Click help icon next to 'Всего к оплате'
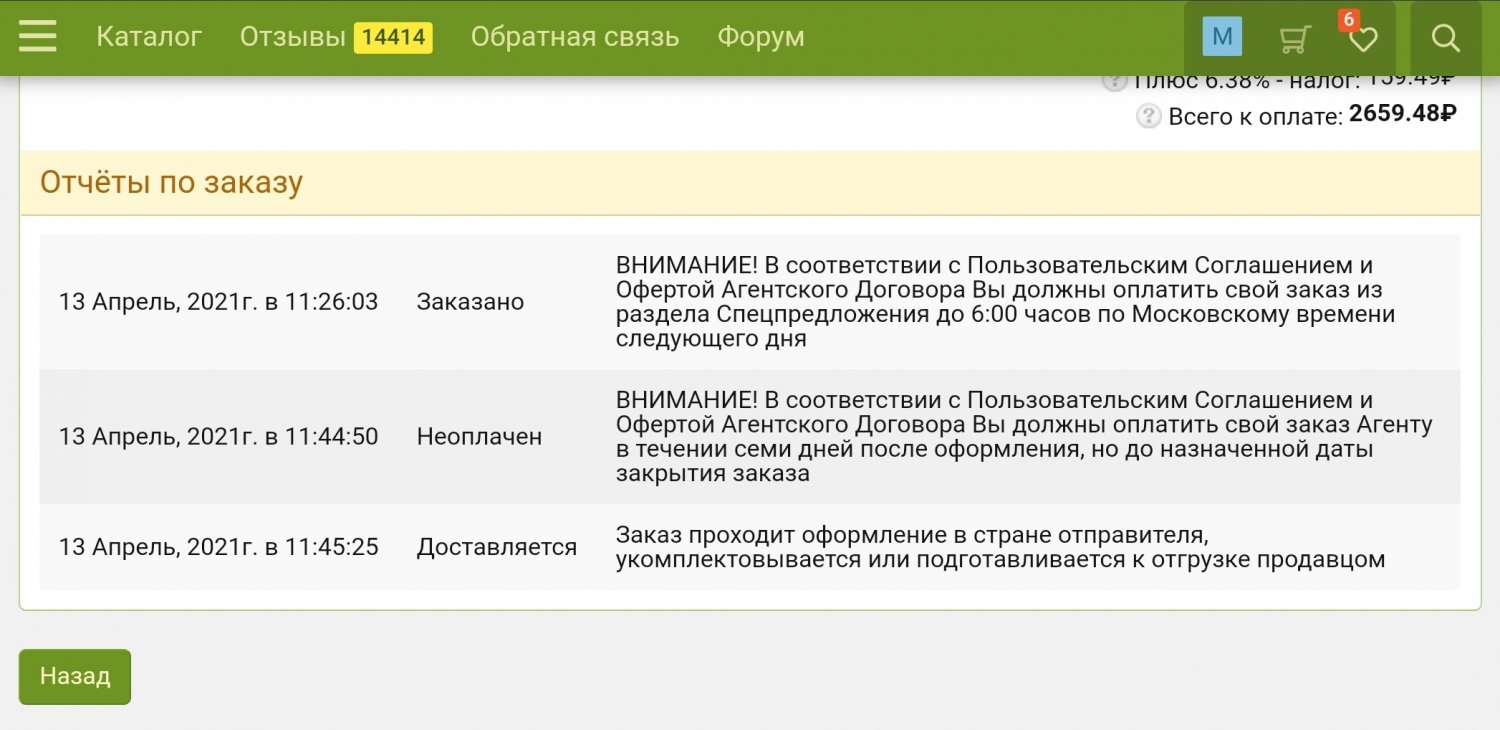This screenshot has width=1500, height=730. point(1149,116)
